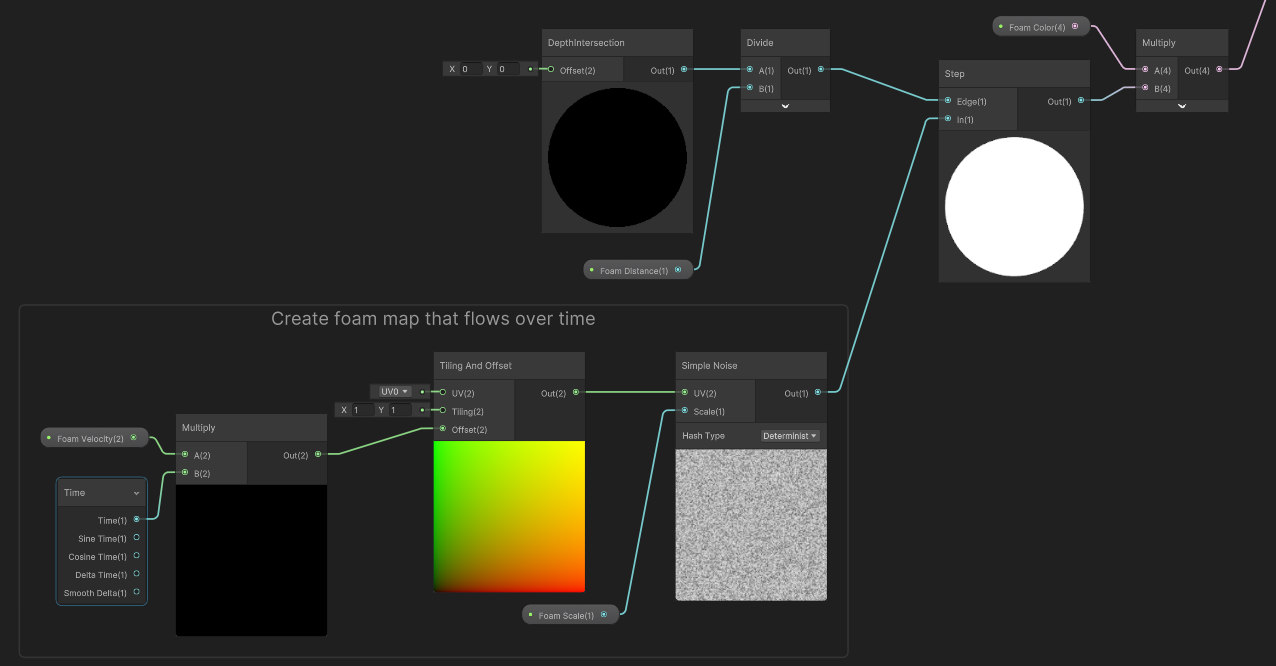Click the Out(1) output port on Divide node
The width and height of the screenshot is (1276, 666).
tap(822, 70)
